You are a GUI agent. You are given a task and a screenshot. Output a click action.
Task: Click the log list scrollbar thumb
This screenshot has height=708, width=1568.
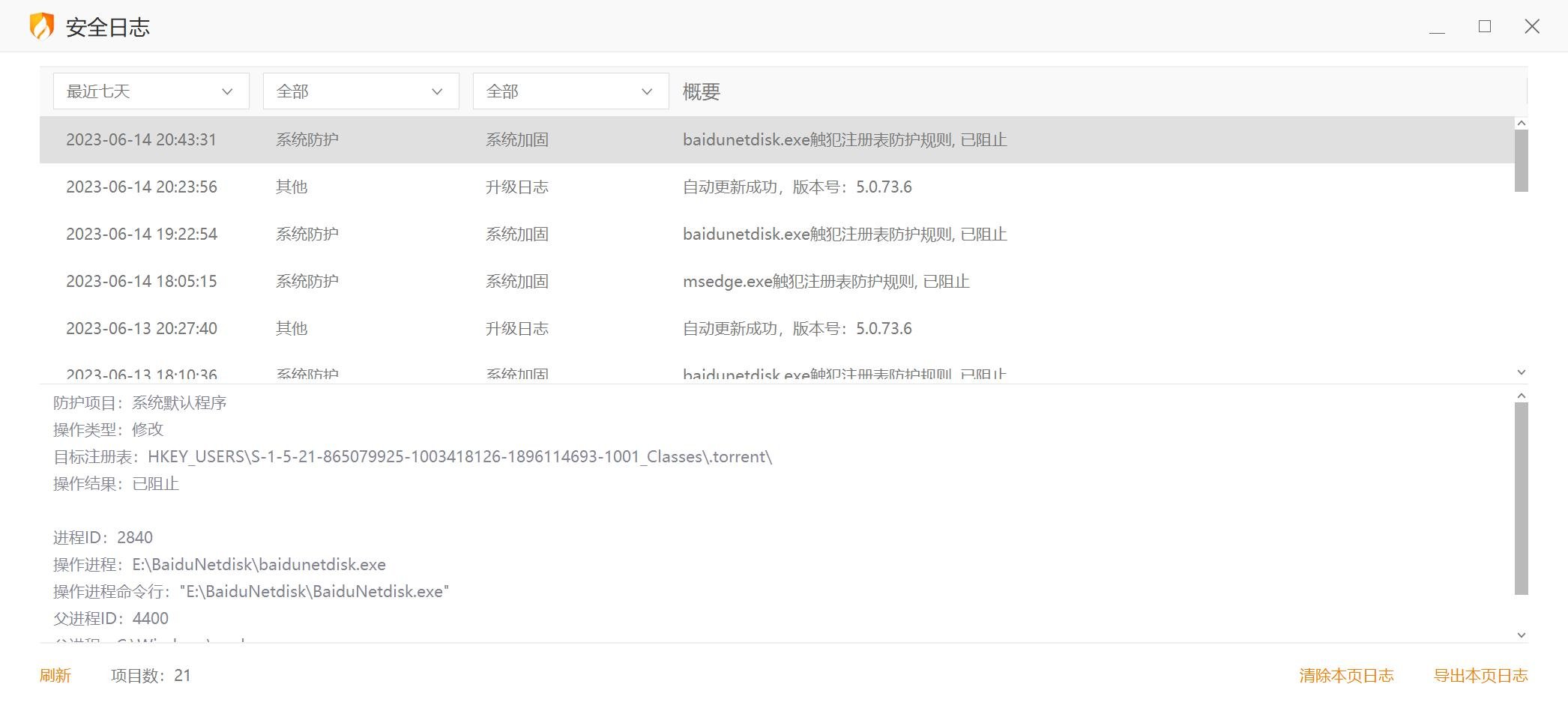(1522, 161)
